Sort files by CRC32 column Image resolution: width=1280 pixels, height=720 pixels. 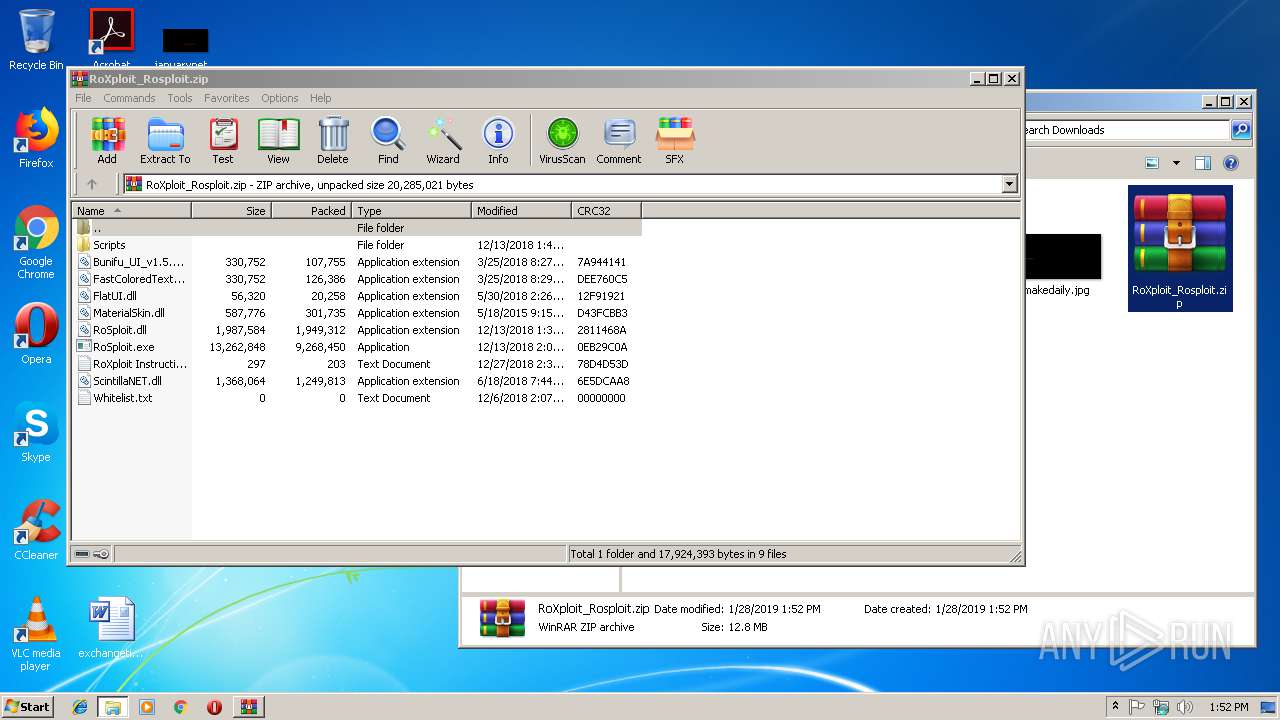click(606, 211)
